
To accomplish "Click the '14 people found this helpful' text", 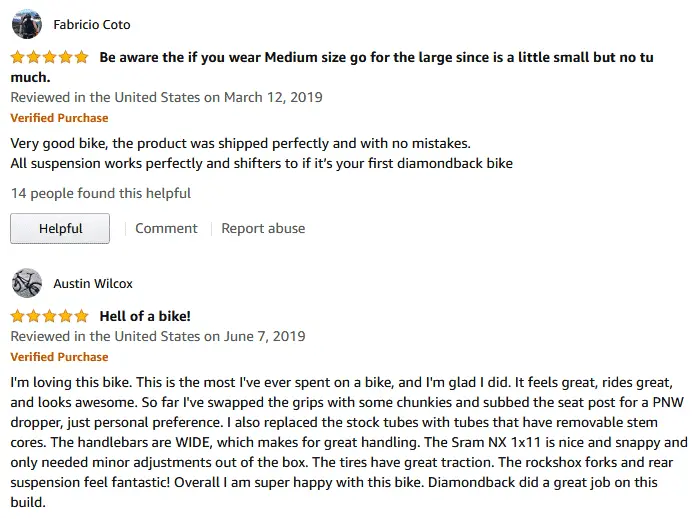I will [101, 193].
